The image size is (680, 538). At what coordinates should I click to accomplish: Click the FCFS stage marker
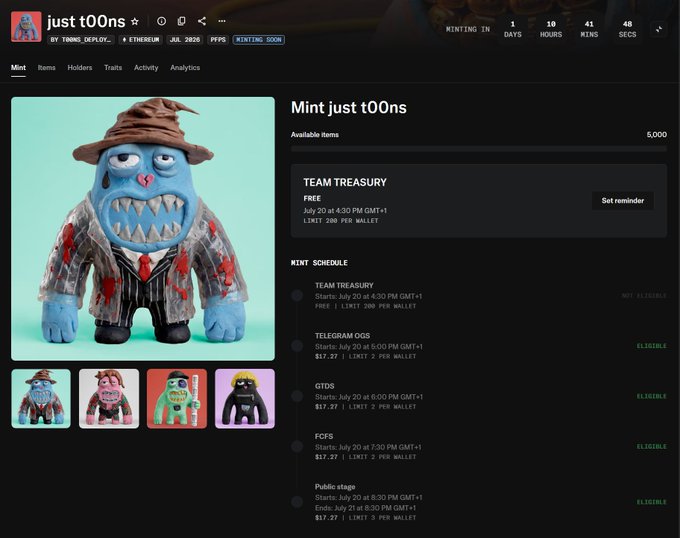coord(297,447)
